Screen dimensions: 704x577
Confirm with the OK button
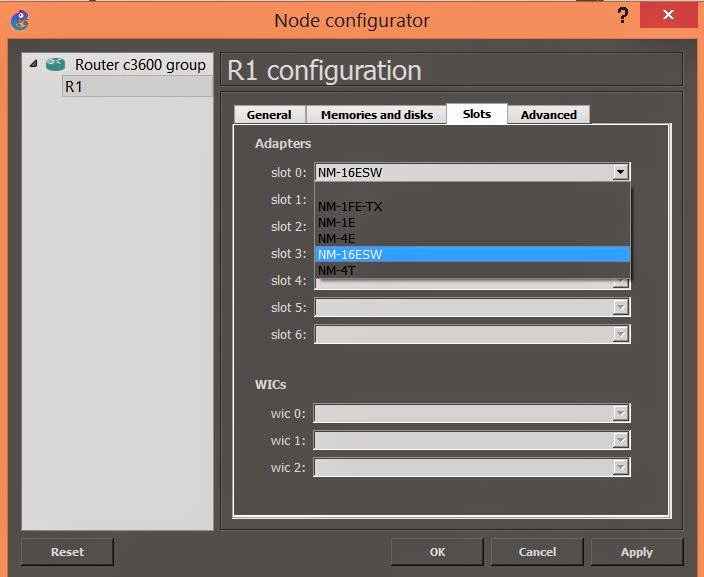coord(437,552)
